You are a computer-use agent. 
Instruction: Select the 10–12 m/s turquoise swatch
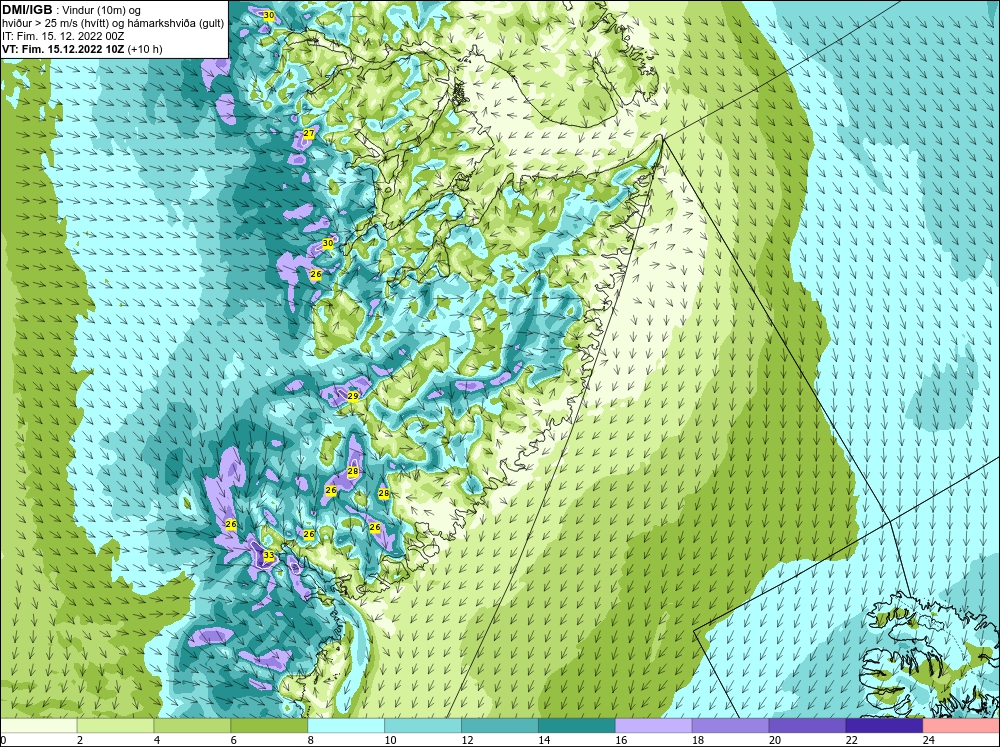[423, 726]
